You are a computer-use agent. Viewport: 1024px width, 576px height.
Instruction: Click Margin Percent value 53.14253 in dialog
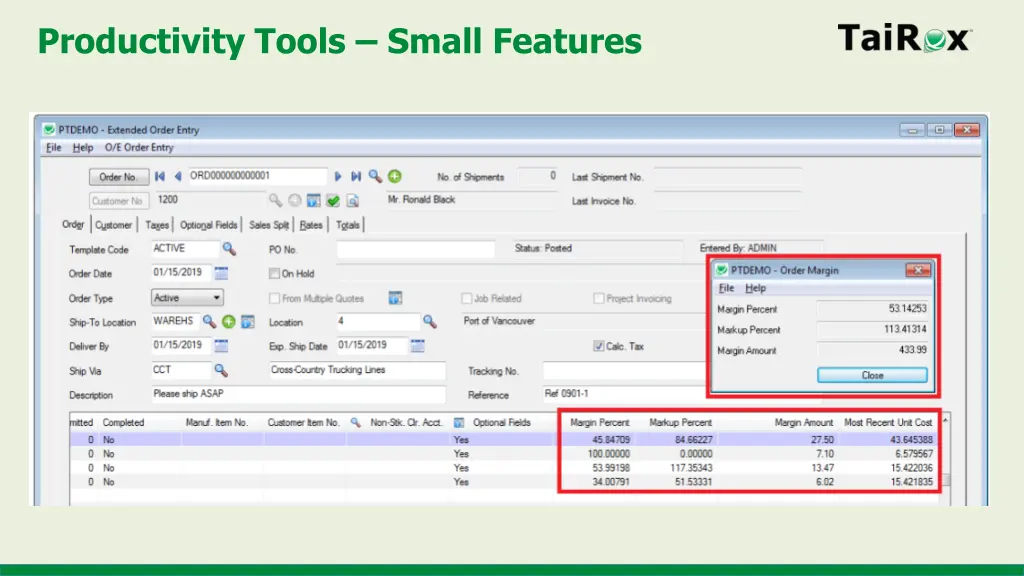(x=907, y=308)
